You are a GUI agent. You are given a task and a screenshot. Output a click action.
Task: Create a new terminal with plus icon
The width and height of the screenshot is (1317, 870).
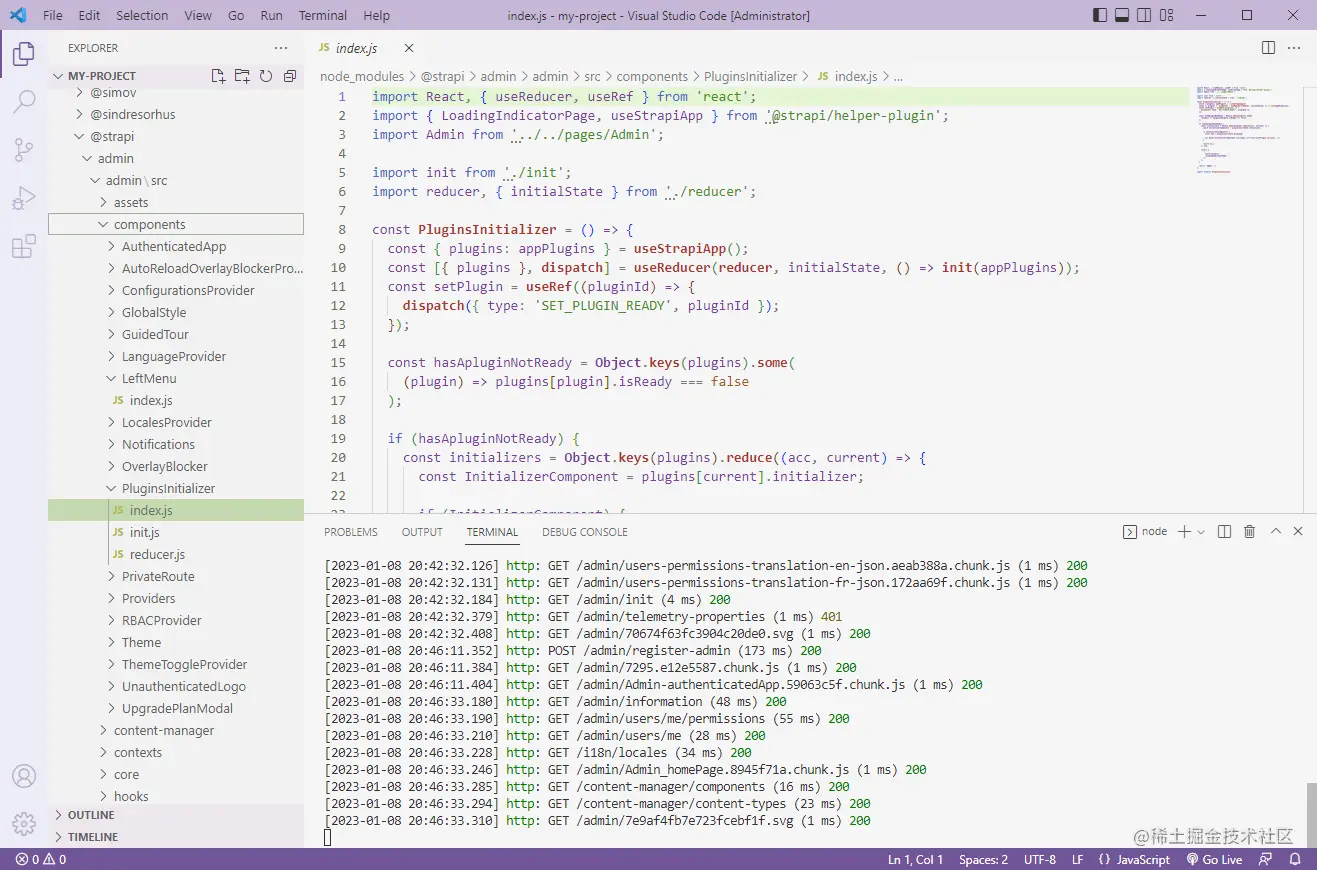coord(1184,532)
